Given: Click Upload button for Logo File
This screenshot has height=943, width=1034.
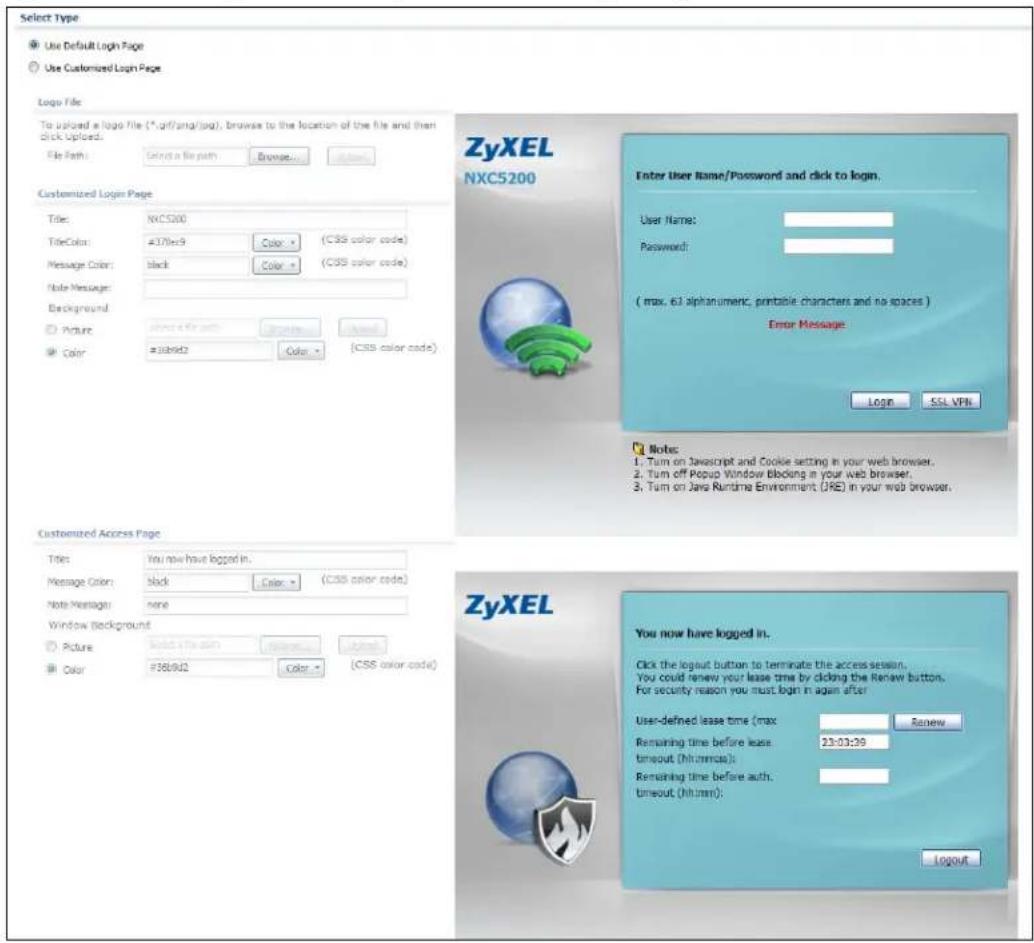Looking at the screenshot, I should click(351, 156).
